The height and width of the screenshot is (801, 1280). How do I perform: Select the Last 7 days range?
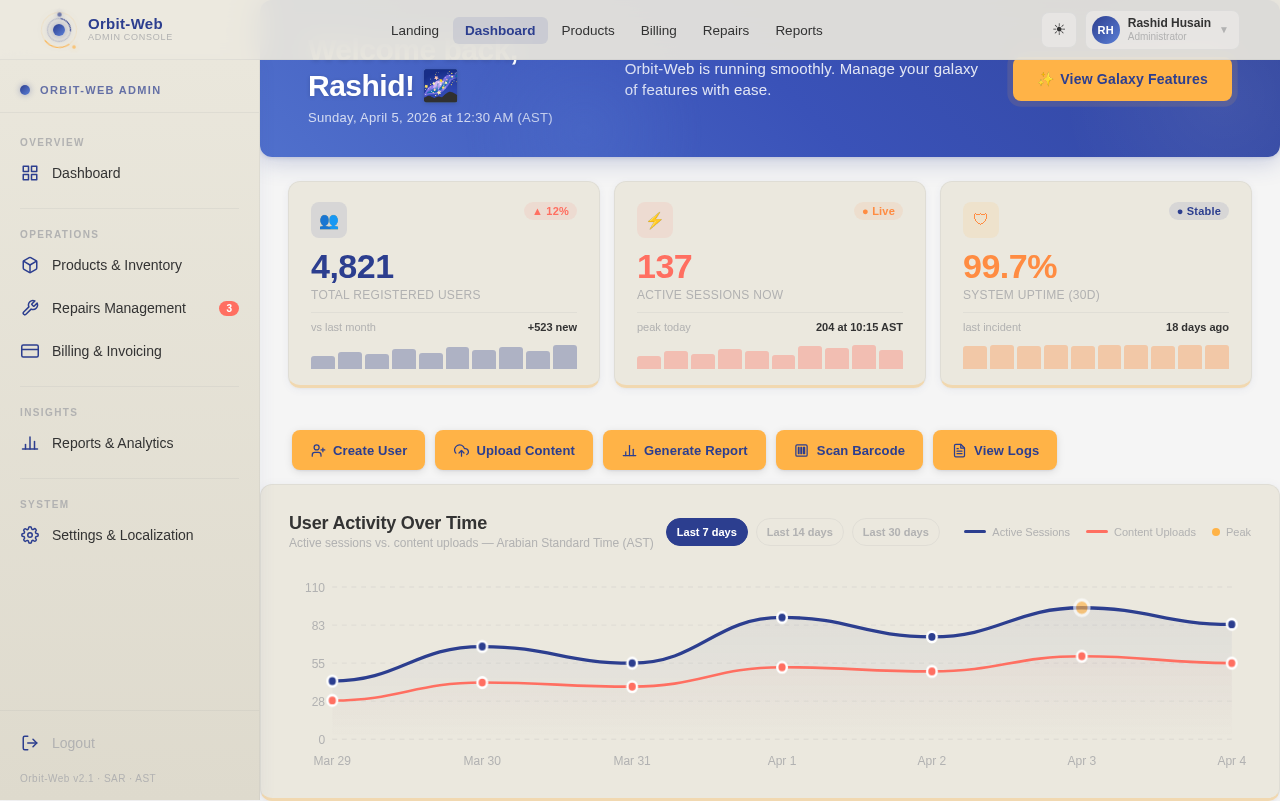click(x=707, y=532)
